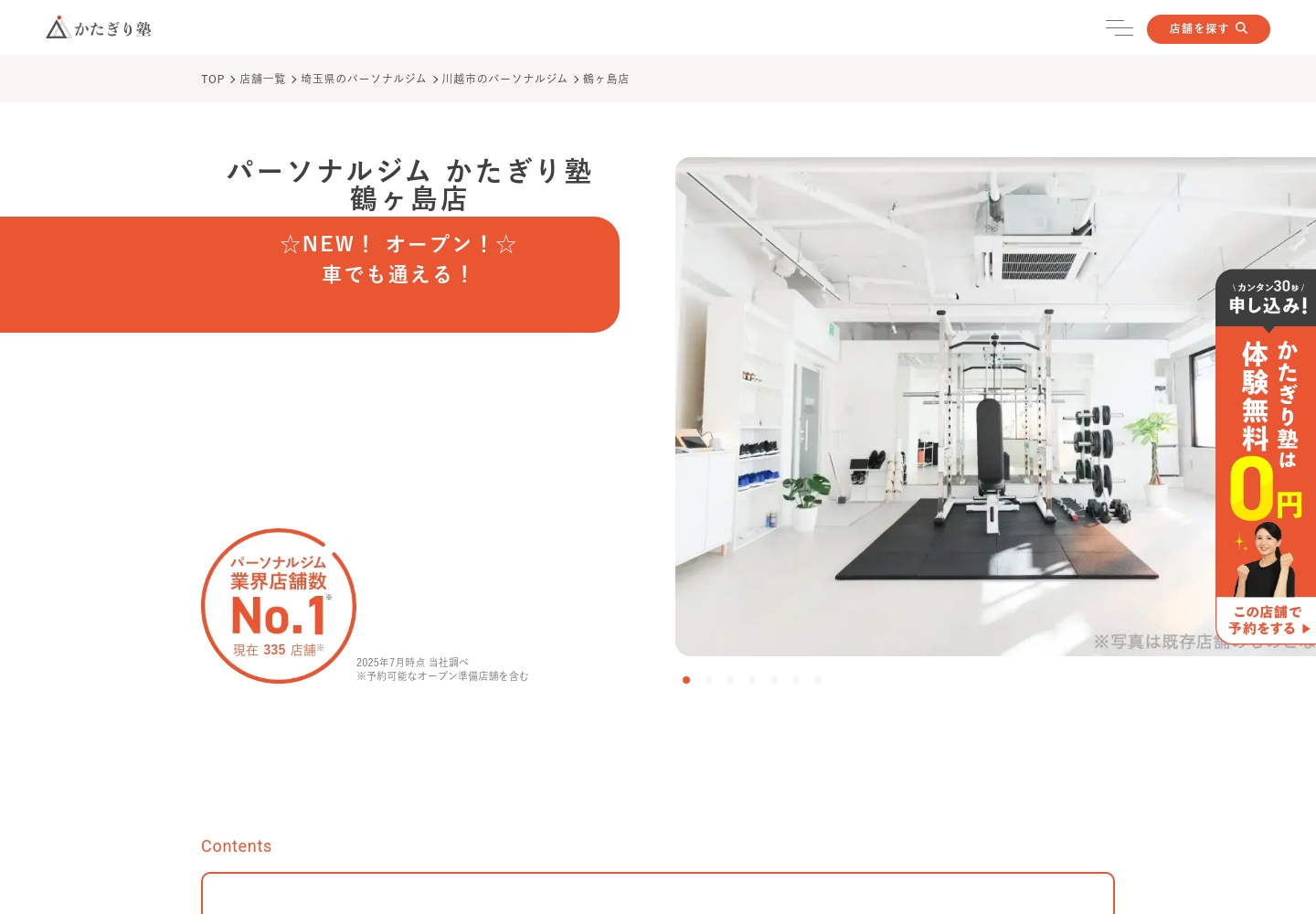Image resolution: width=1316 pixels, height=914 pixels.
Task: Click the No.1 業界店舗数 badge
Action: [279, 606]
